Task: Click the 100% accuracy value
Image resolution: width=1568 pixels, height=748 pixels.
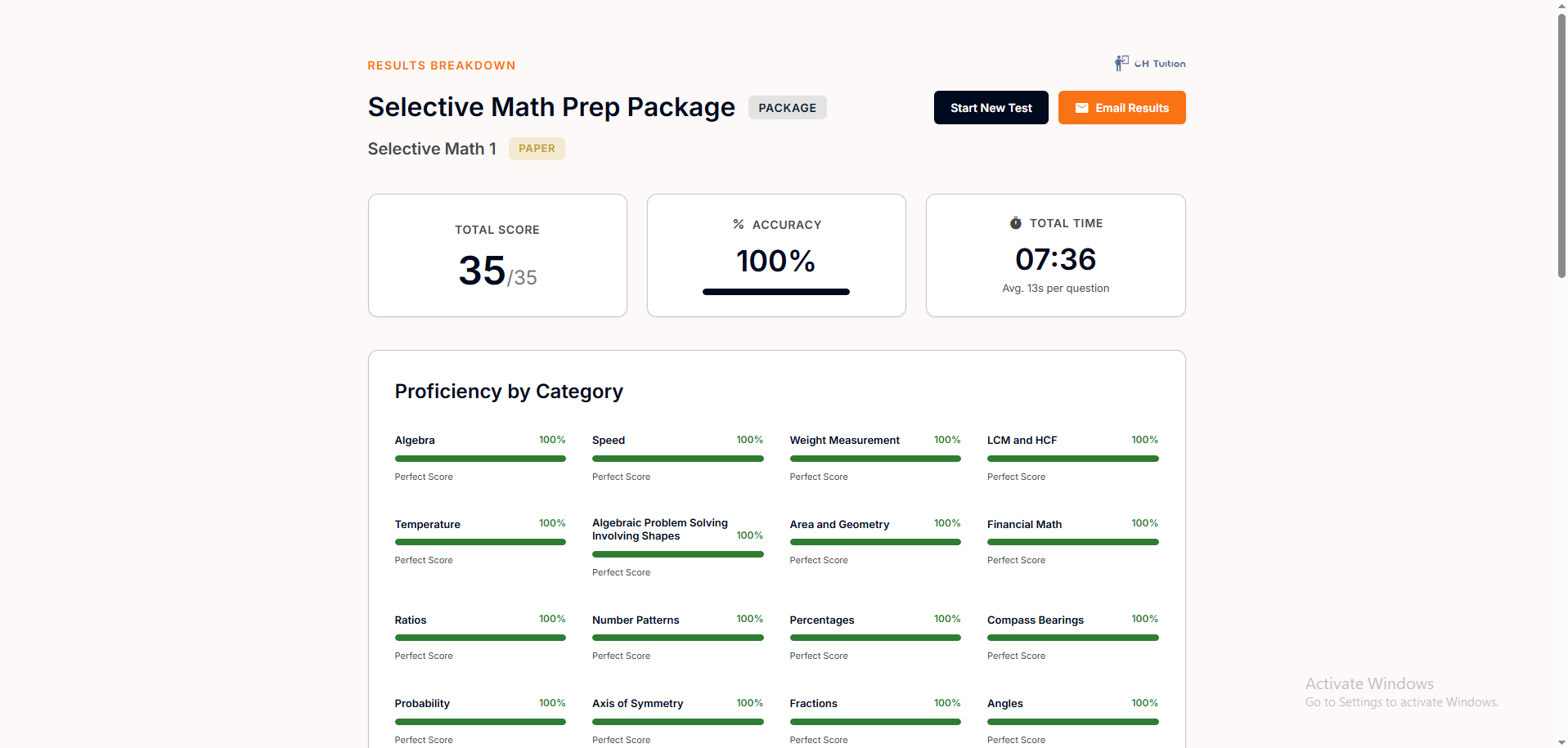Action: click(x=775, y=262)
